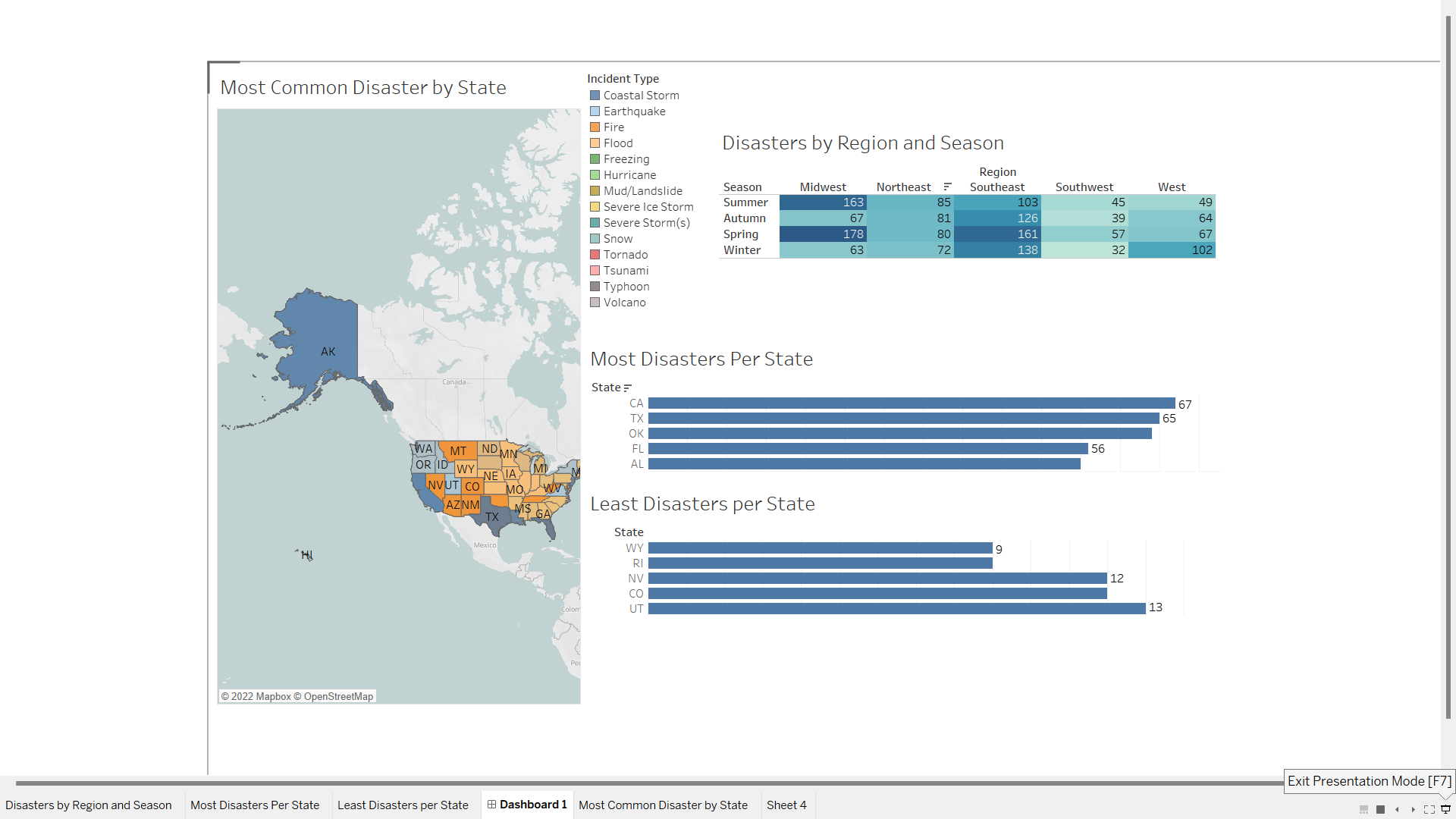1456x819 pixels.
Task: Go to previous sheet with left arrow
Action: [1397, 809]
